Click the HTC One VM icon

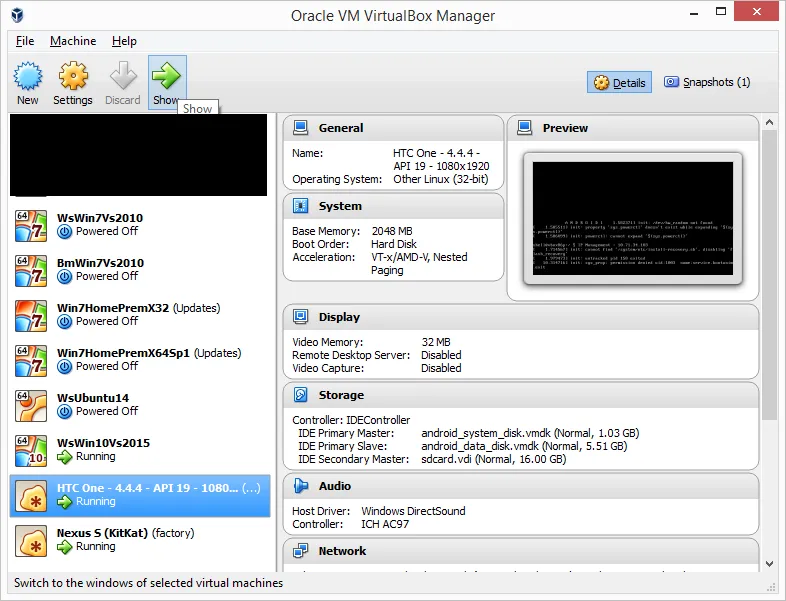coord(31,496)
